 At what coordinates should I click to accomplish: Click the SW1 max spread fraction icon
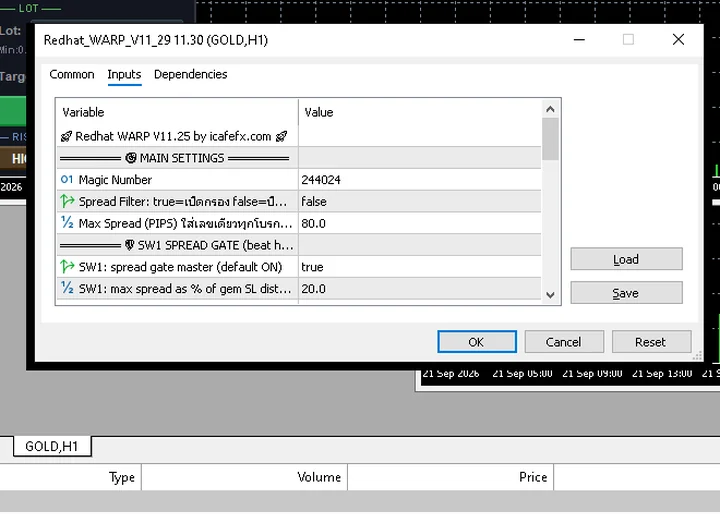pos(67,288)
